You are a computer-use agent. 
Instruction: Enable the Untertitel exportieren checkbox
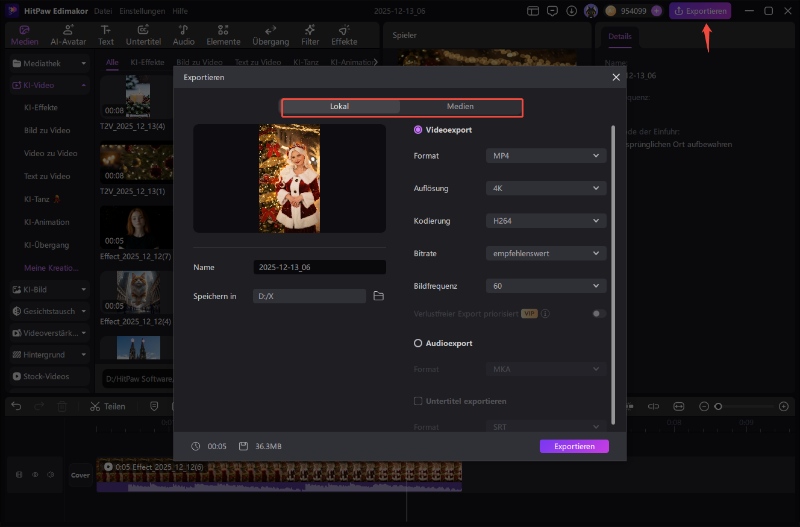tap(418, 401)
